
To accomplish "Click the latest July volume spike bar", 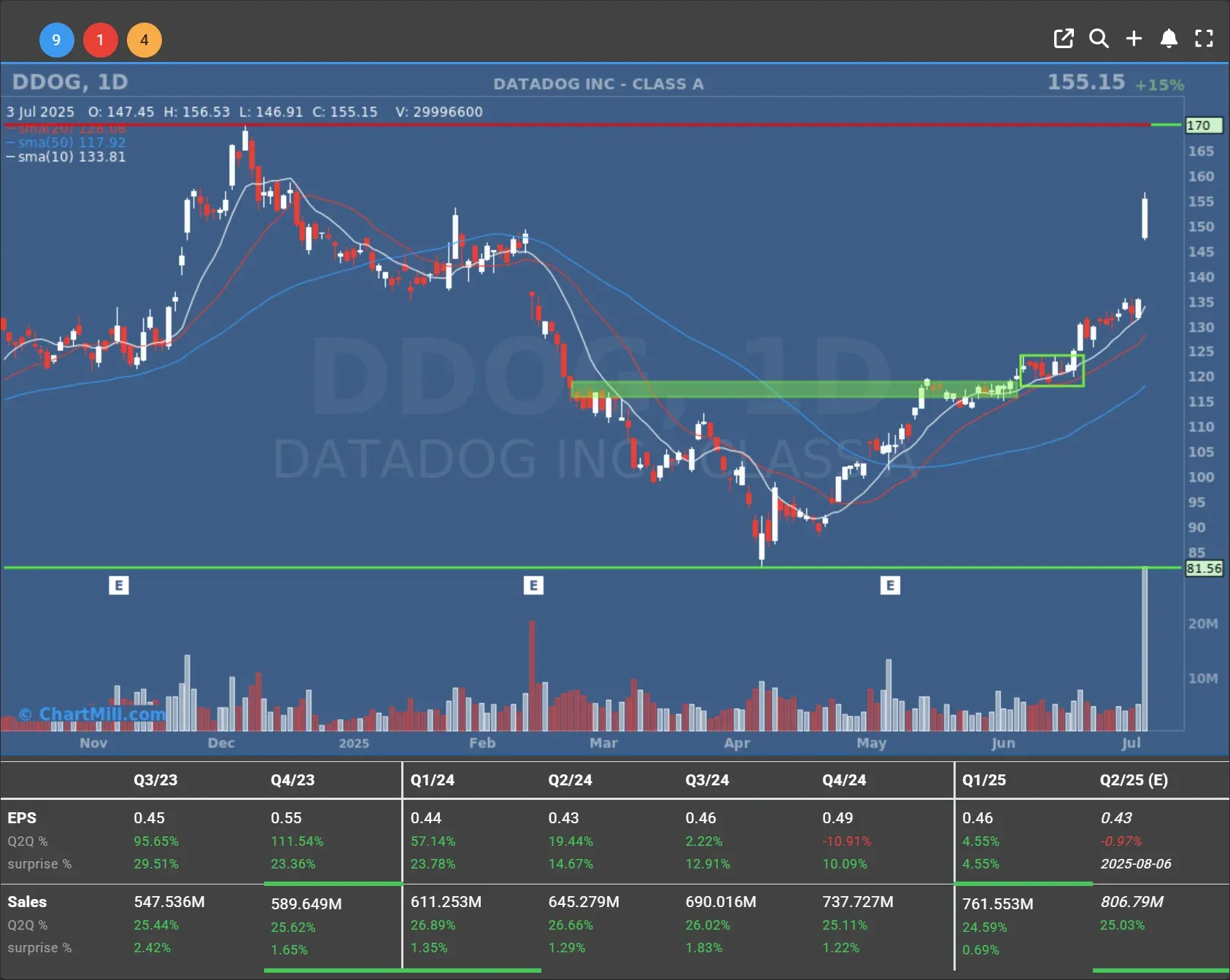I will click(x=1145, y=649).
